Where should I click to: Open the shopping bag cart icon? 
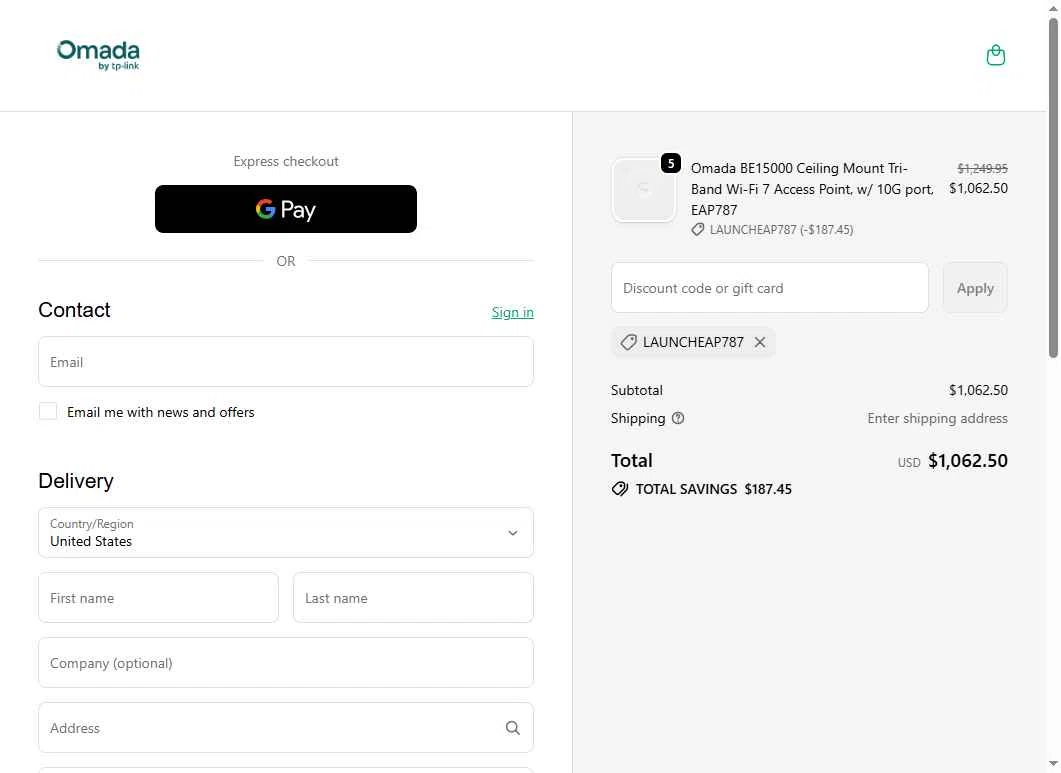click(995, 55)
